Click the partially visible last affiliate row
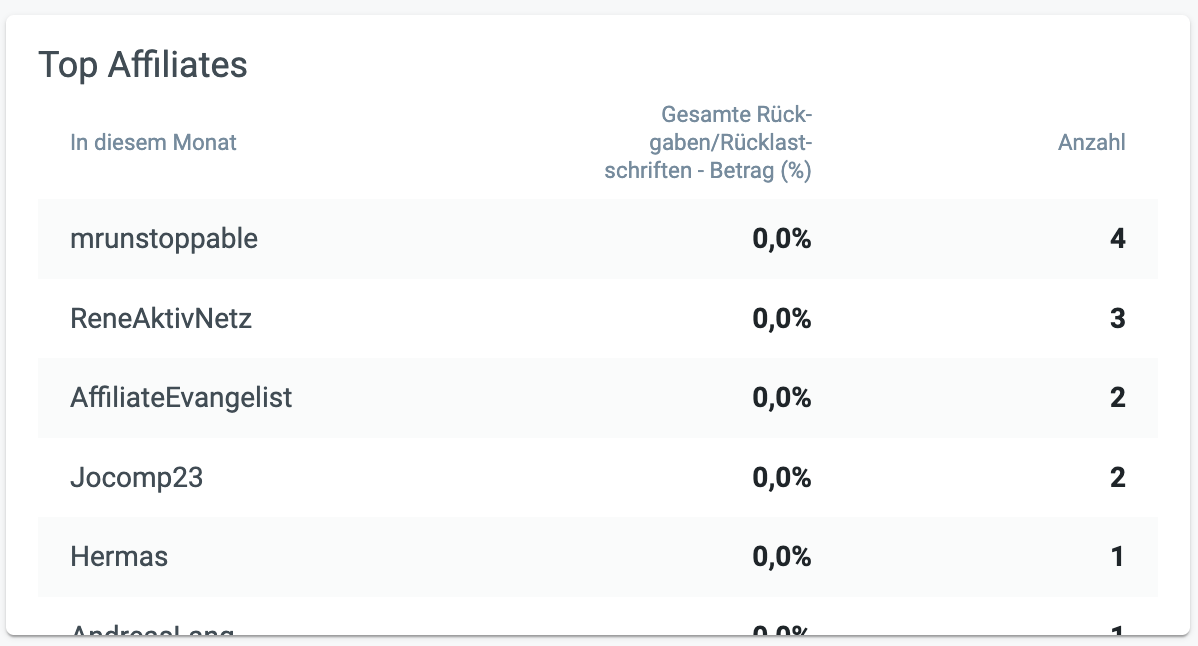 (x=152, y=628)
